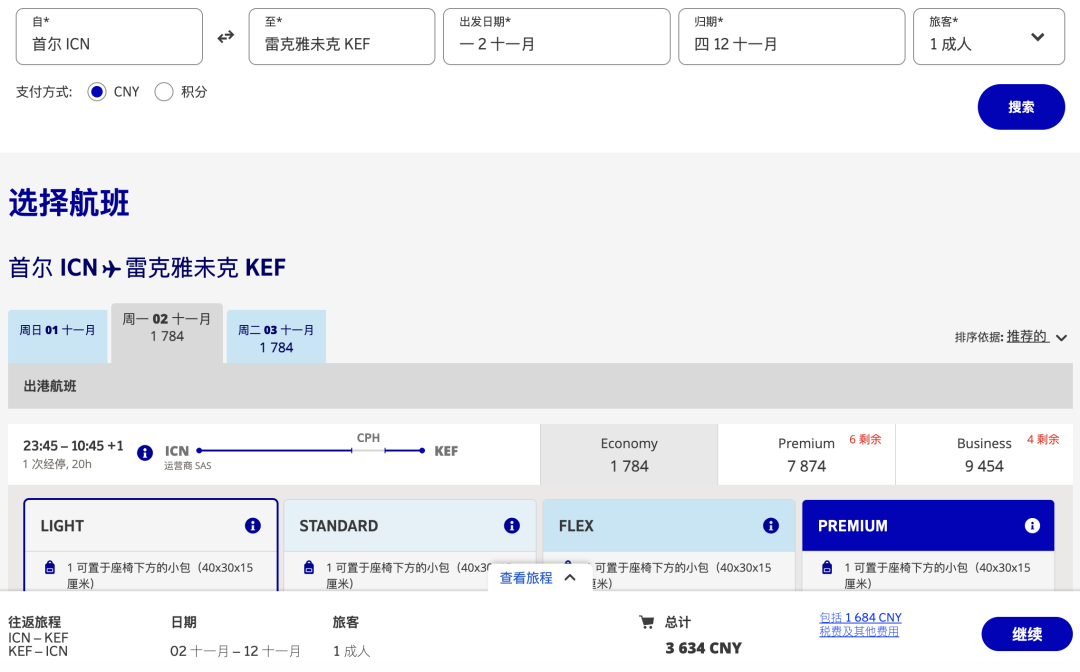Select the 周二 03 十一月 date tab
The width and height of the screenshot is (1080, 672).
(276, 338)
